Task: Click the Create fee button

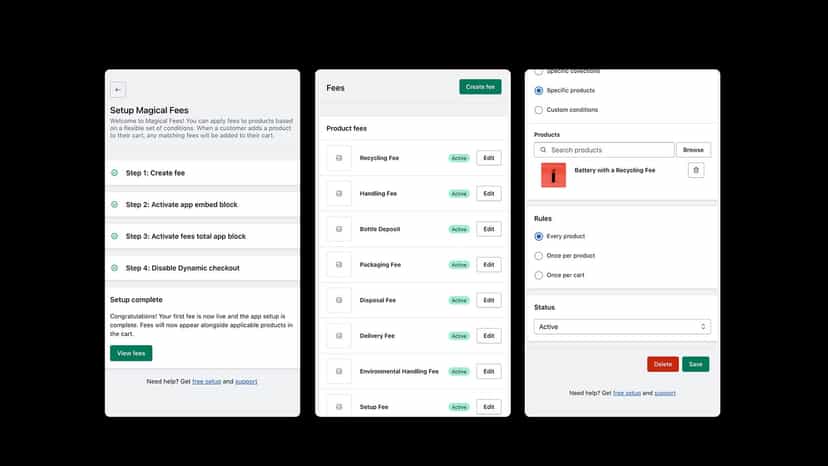Action: [480, 87]
